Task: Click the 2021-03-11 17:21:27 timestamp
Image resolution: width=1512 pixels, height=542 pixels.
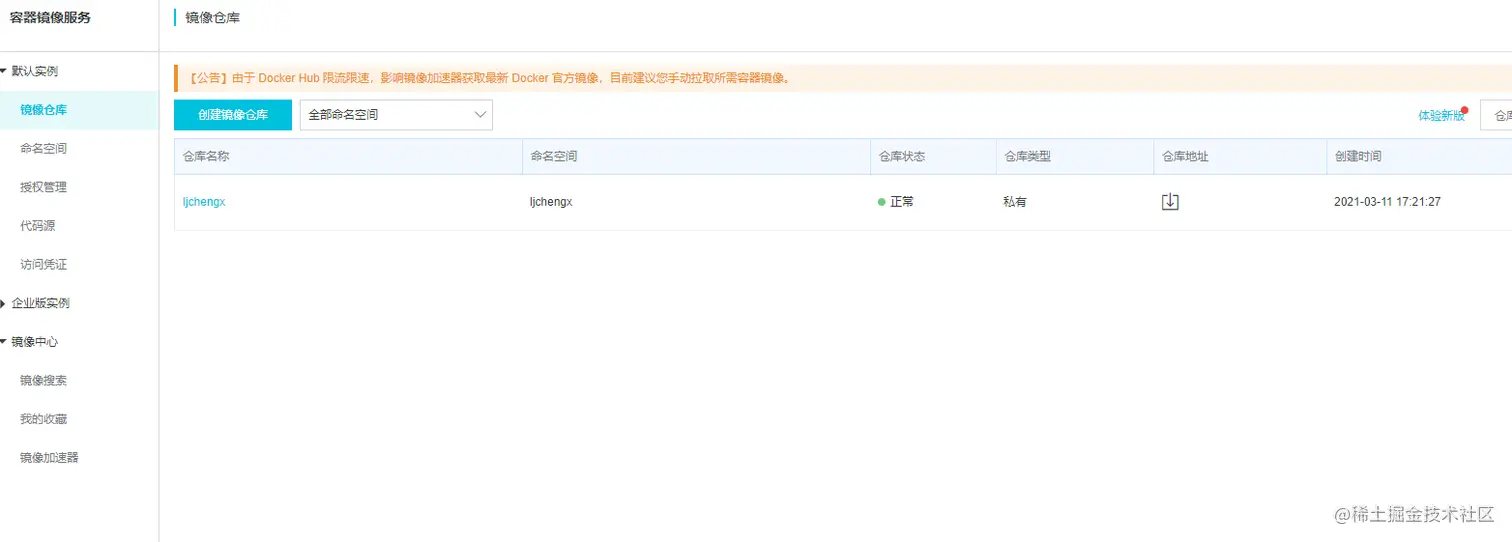Action: [1387, 202]
